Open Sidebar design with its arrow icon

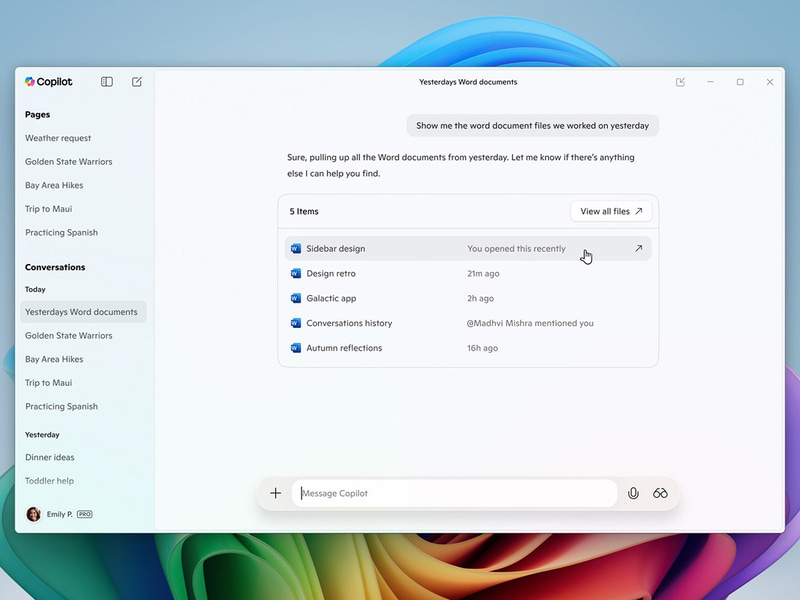click(x=638, y=248)
